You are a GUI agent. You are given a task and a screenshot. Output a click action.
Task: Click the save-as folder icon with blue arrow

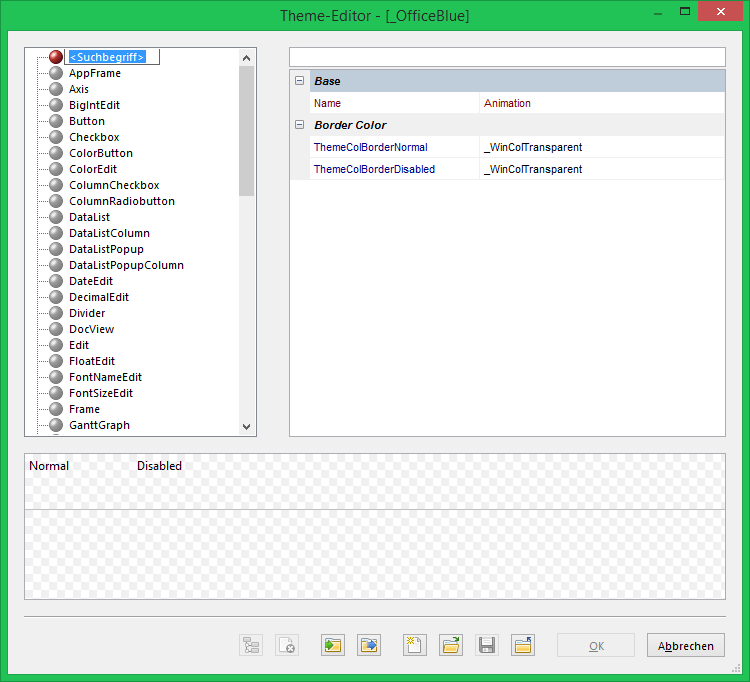click(523, 645)
